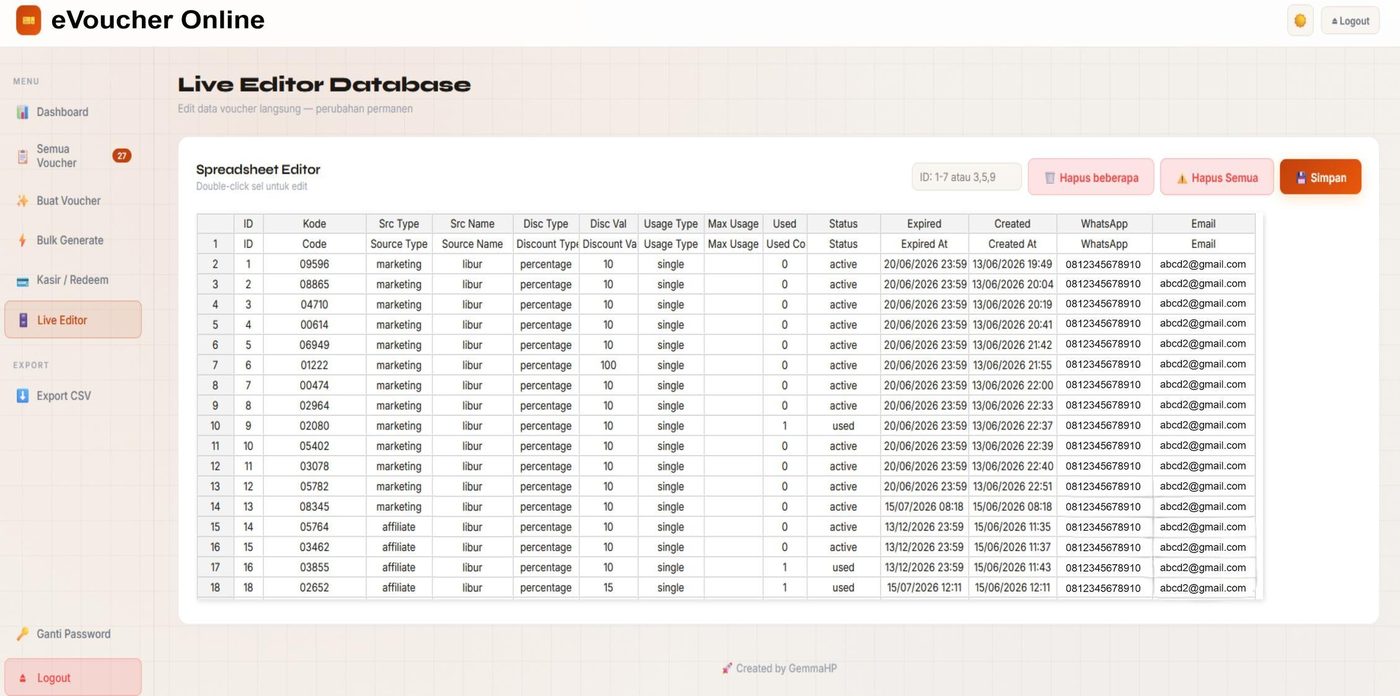Select the used status in row 02080

pos(843,426)
